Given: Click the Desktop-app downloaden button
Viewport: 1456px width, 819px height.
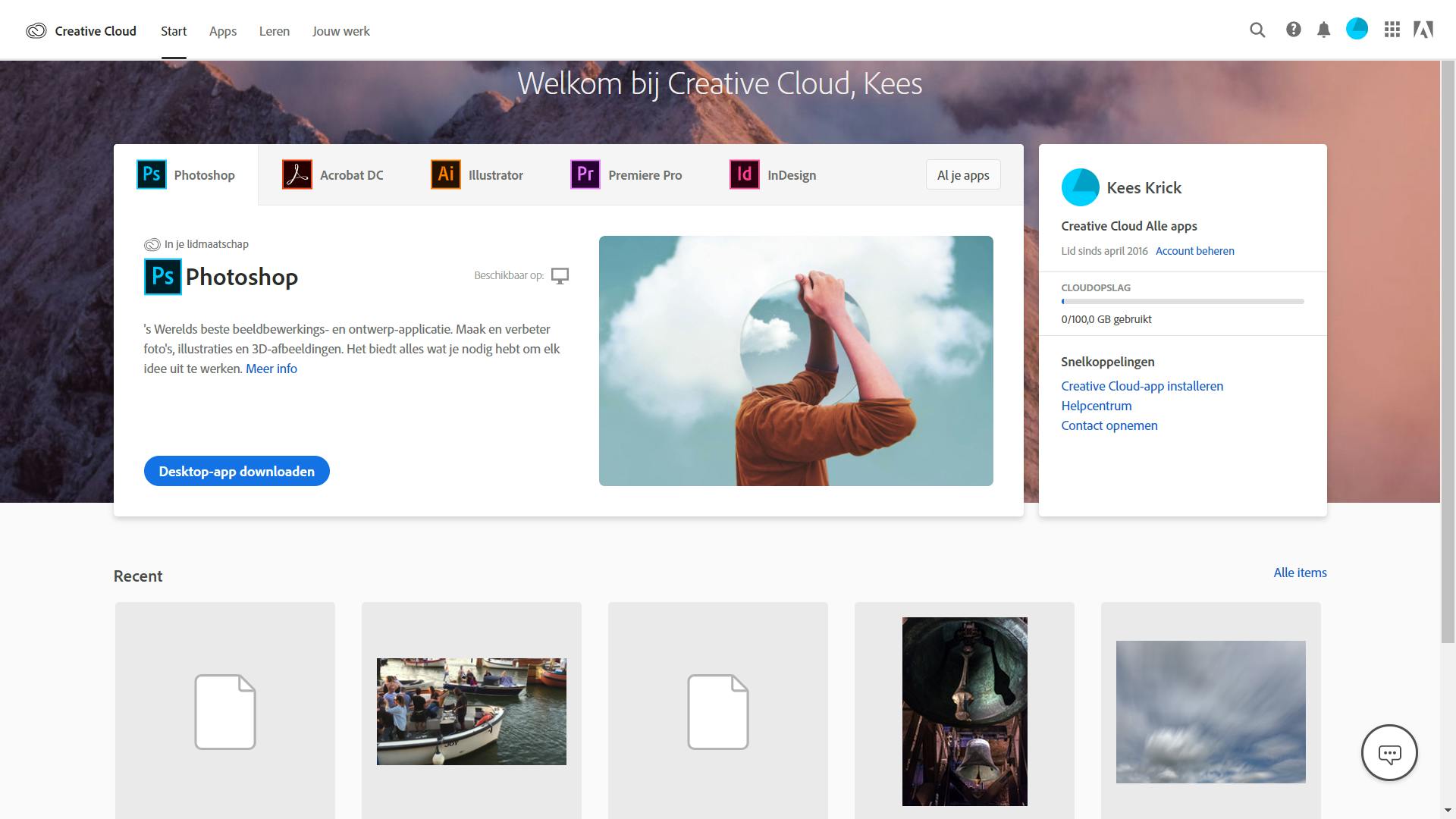Looking at the screenshot, I should pos(237,472).
